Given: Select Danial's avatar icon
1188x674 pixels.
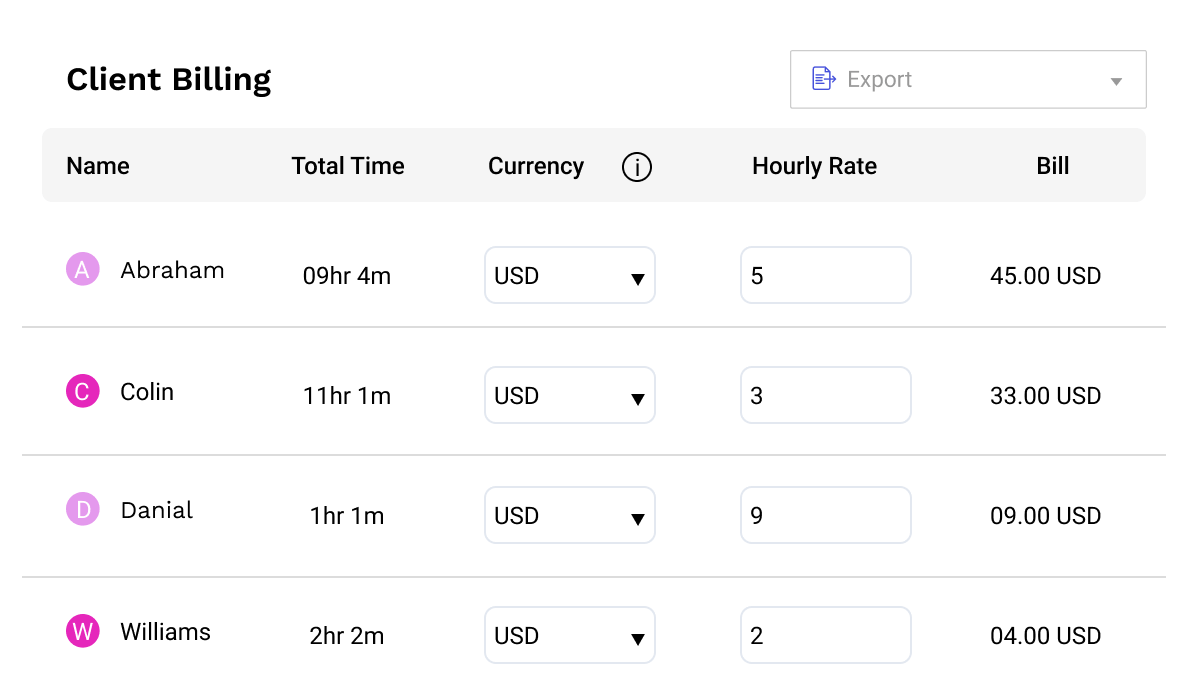Looking at the screenshot, I should [x=82, y=509].
